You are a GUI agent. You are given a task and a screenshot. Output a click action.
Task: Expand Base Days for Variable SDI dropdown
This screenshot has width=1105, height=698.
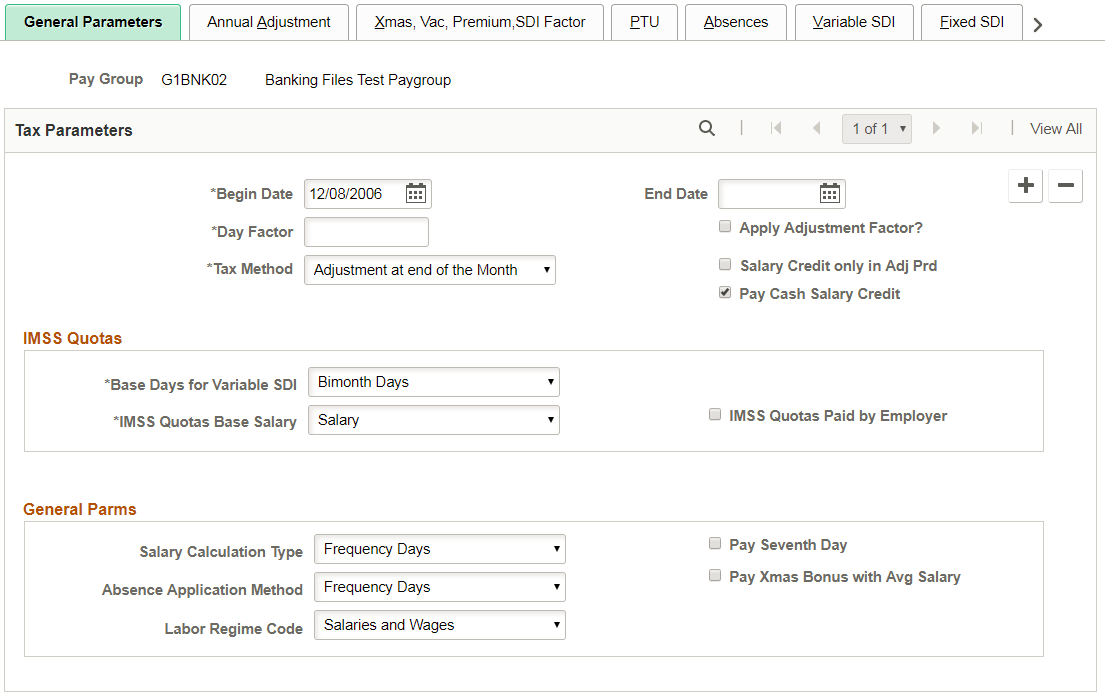click(x=434, y=382)
